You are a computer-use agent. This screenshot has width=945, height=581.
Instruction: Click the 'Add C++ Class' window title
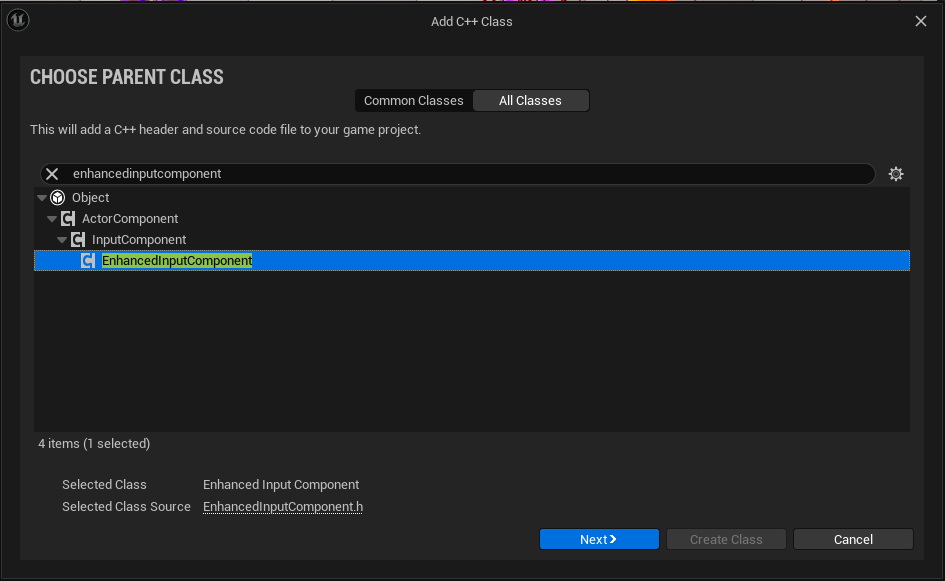pos(471,22)
